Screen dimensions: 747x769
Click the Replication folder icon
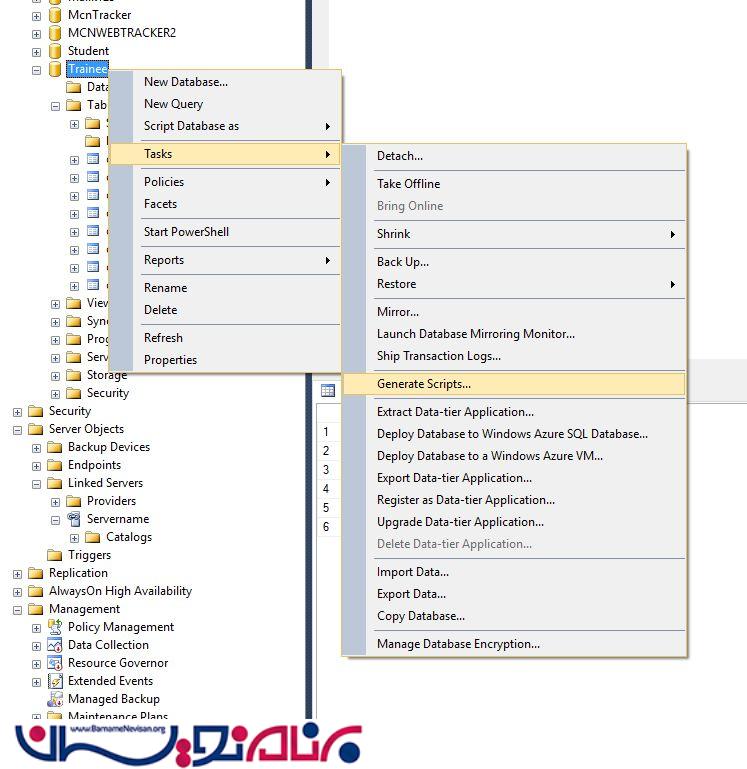pyautogui.click(x=35, y=573)
